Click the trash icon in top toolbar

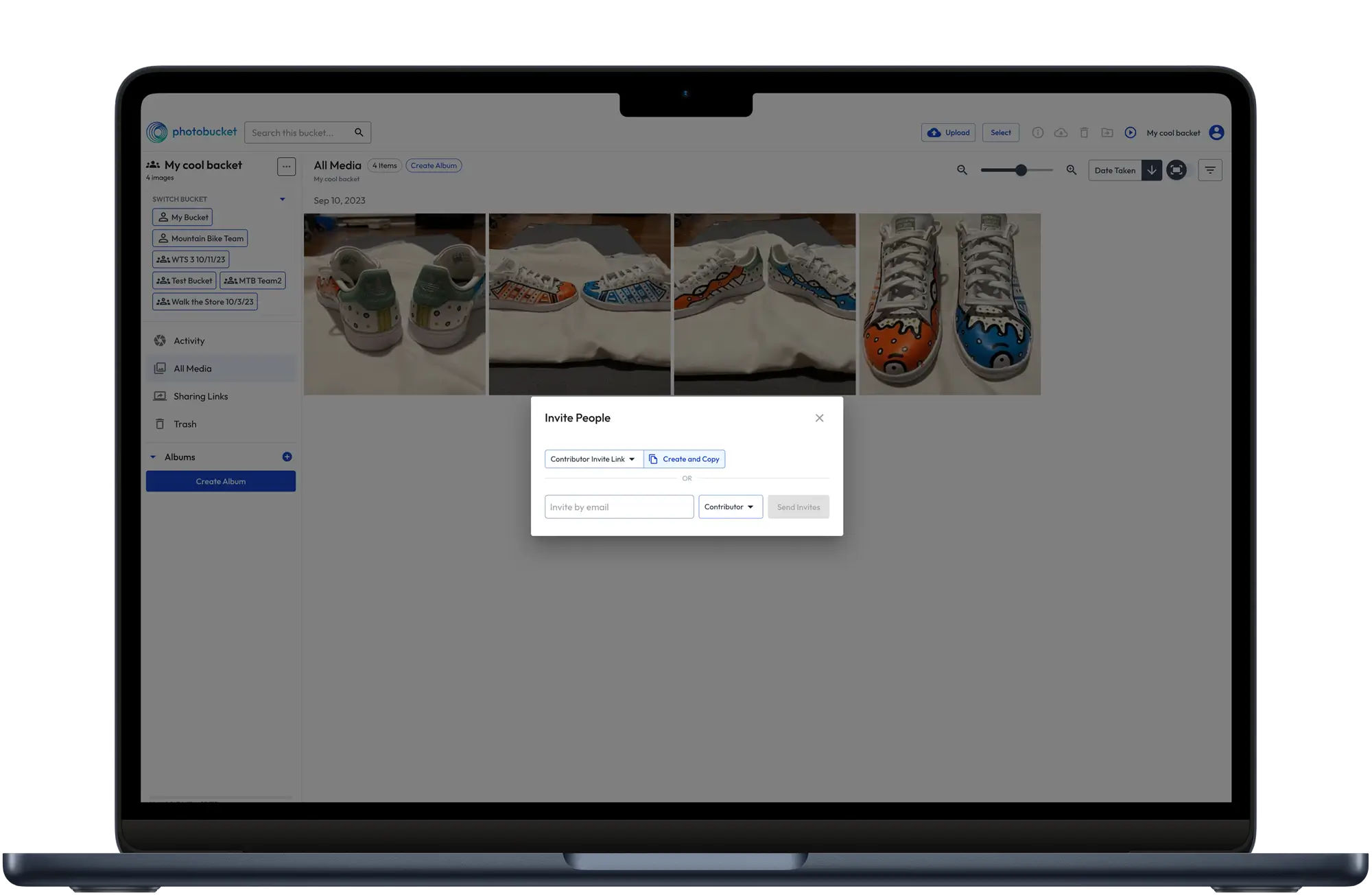(x=1084, y=132)
